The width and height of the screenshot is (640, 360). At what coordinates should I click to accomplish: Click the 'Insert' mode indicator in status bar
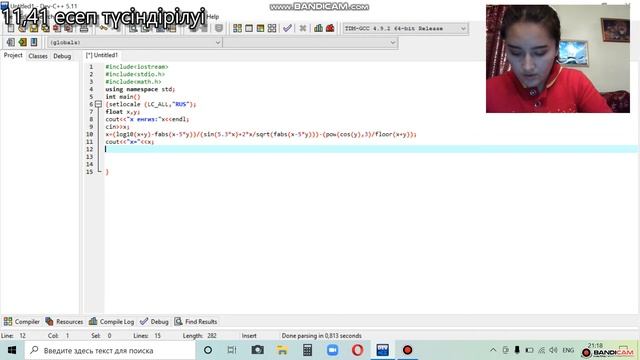coord(249,336)
